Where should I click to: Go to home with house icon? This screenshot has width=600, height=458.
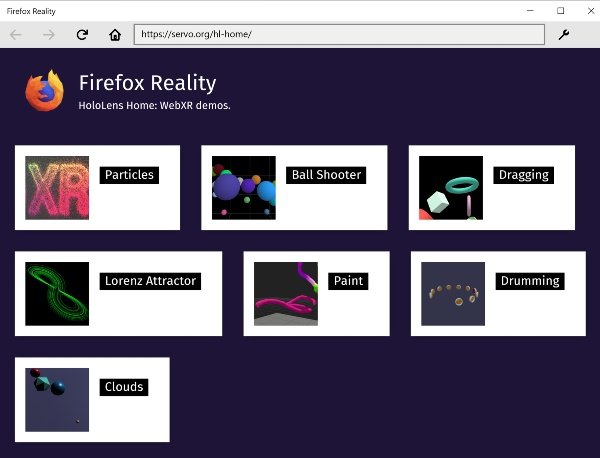(x=115, y=35)
